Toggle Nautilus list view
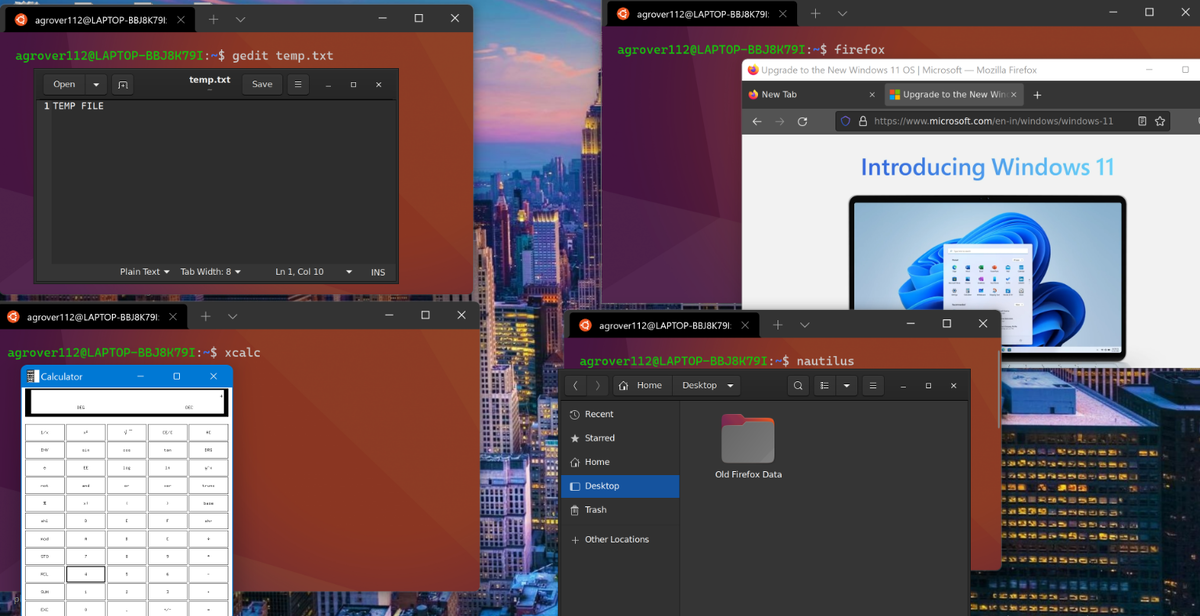This screenshot has height=616, width=1200. coord(824,385)
